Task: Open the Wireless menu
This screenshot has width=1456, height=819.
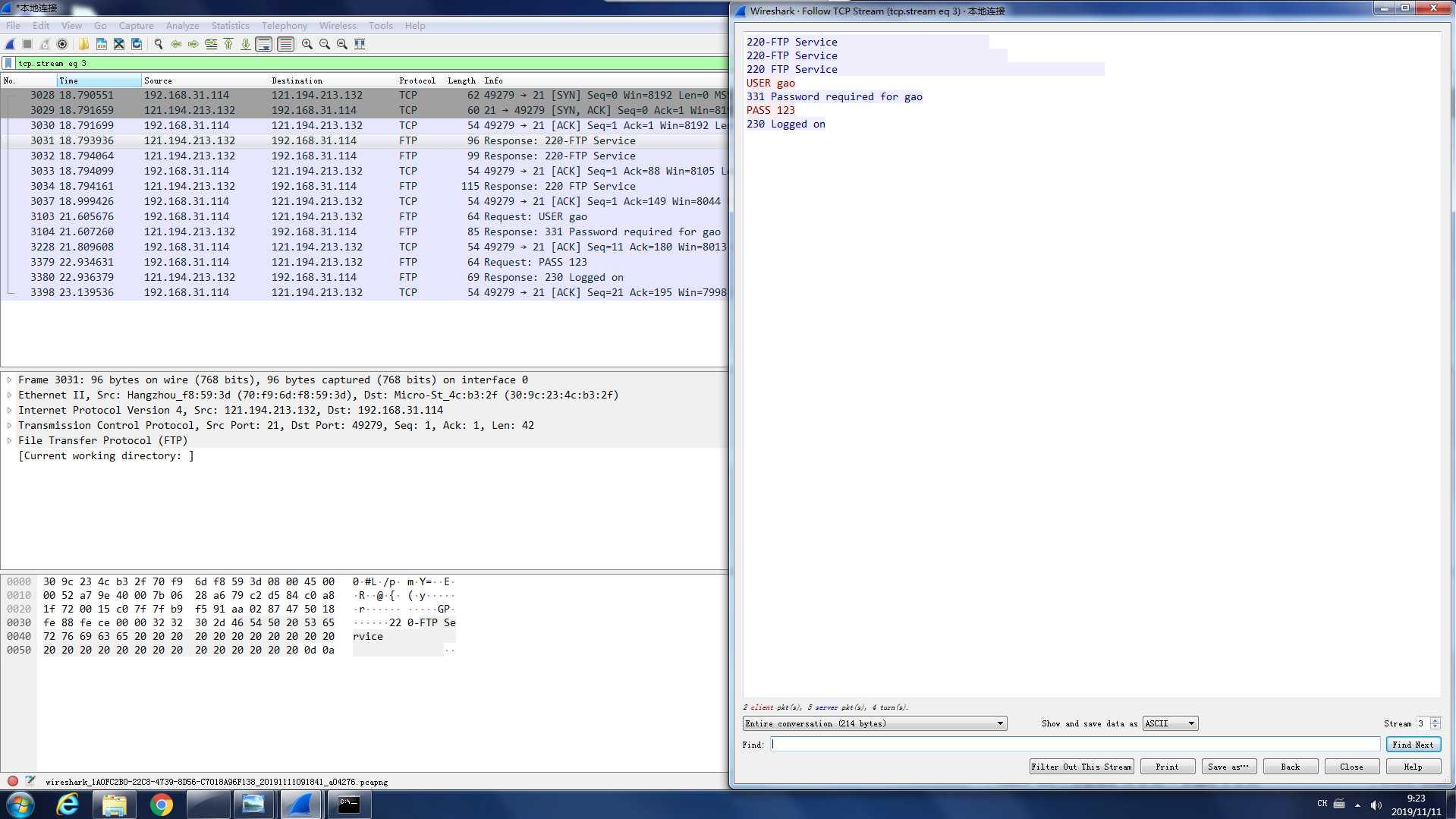Action: pos(338,25)
